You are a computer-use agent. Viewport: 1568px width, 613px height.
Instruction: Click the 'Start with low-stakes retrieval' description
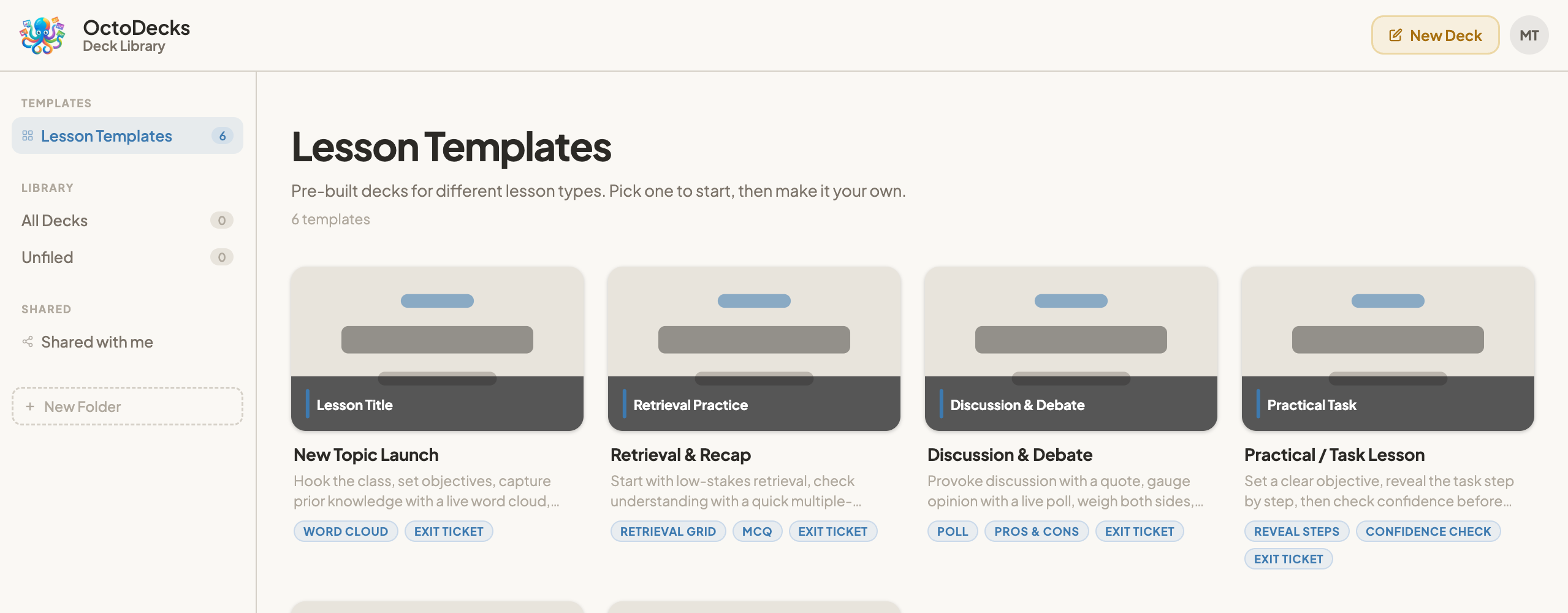[x=736, y=491]
